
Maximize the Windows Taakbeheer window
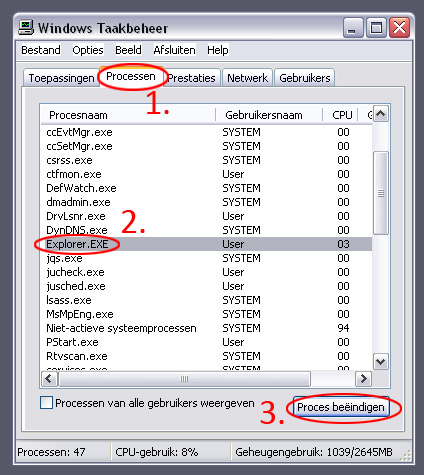pos(376,28)
